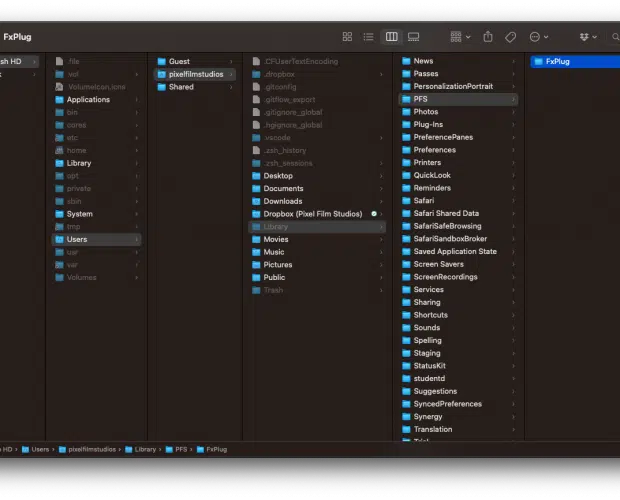
Task: Open the Passes folder
Action: tap(458, 74)
